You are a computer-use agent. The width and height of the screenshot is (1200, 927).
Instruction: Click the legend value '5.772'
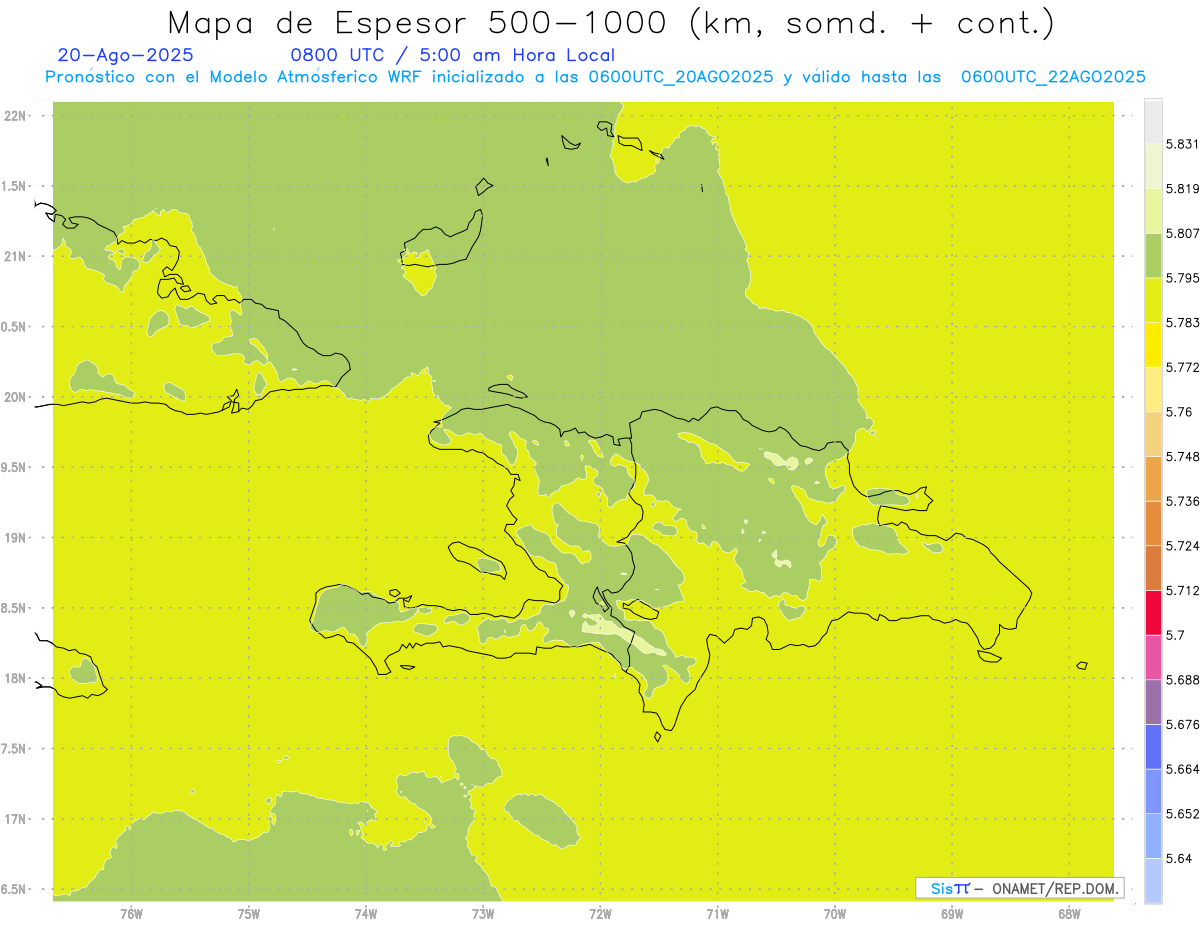pyautogui.click(x=1182, y=367)
